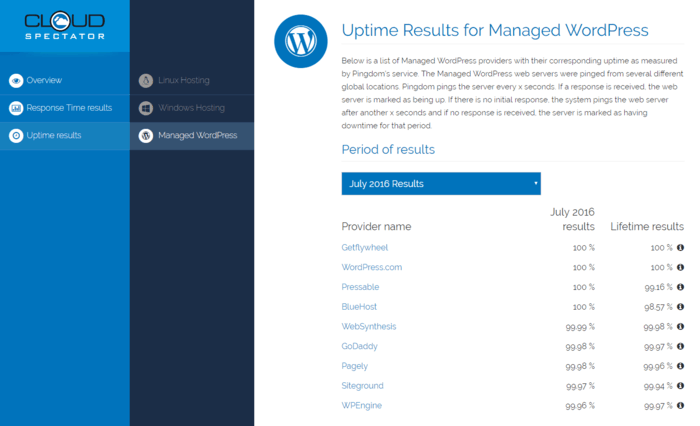Click info icon in BlueHost row
Screen dimensions: 700x426
point(680,307)
